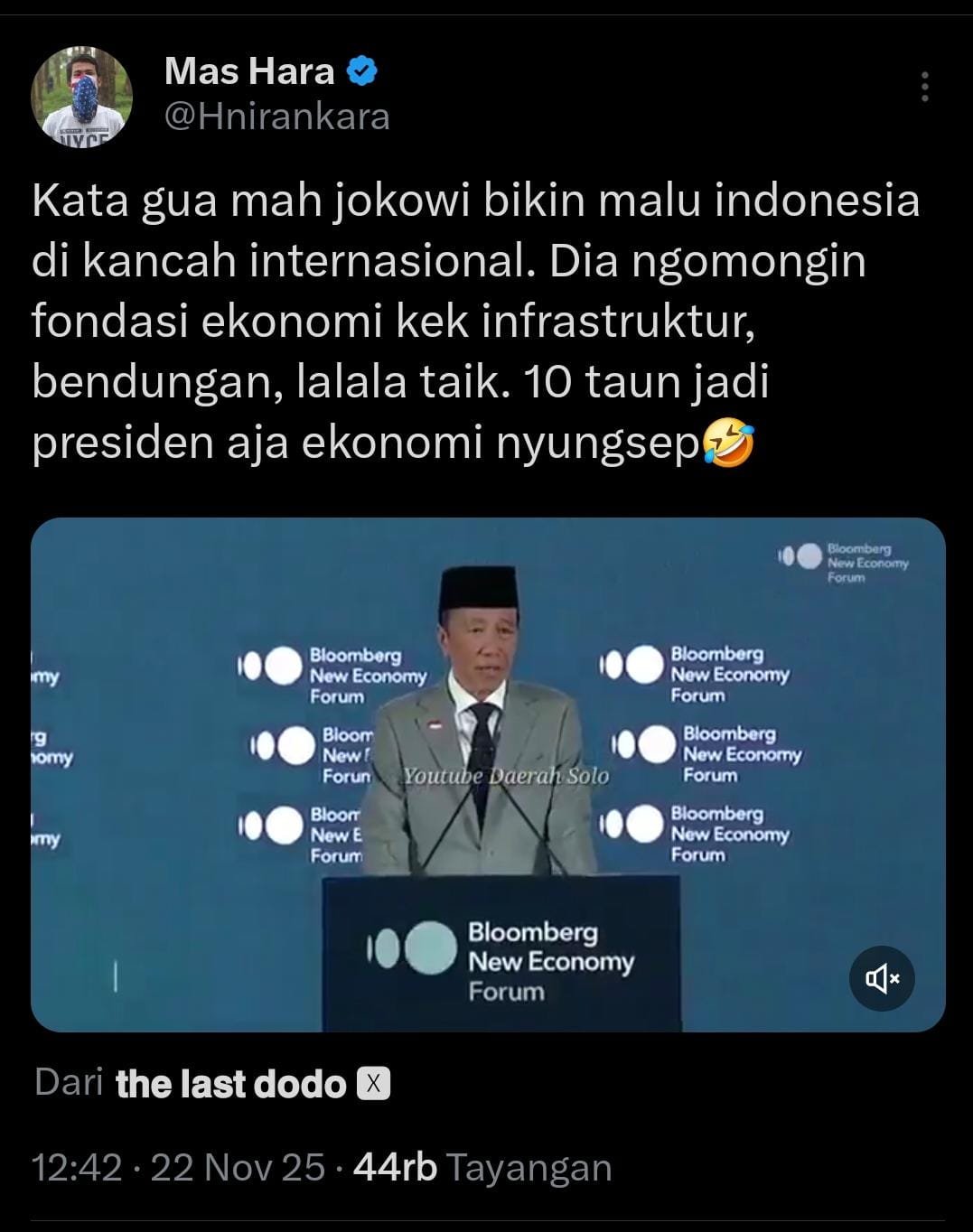973x1232 pixels.
Task: Click the 'Tayangan' label
Action: [529, 1168]
